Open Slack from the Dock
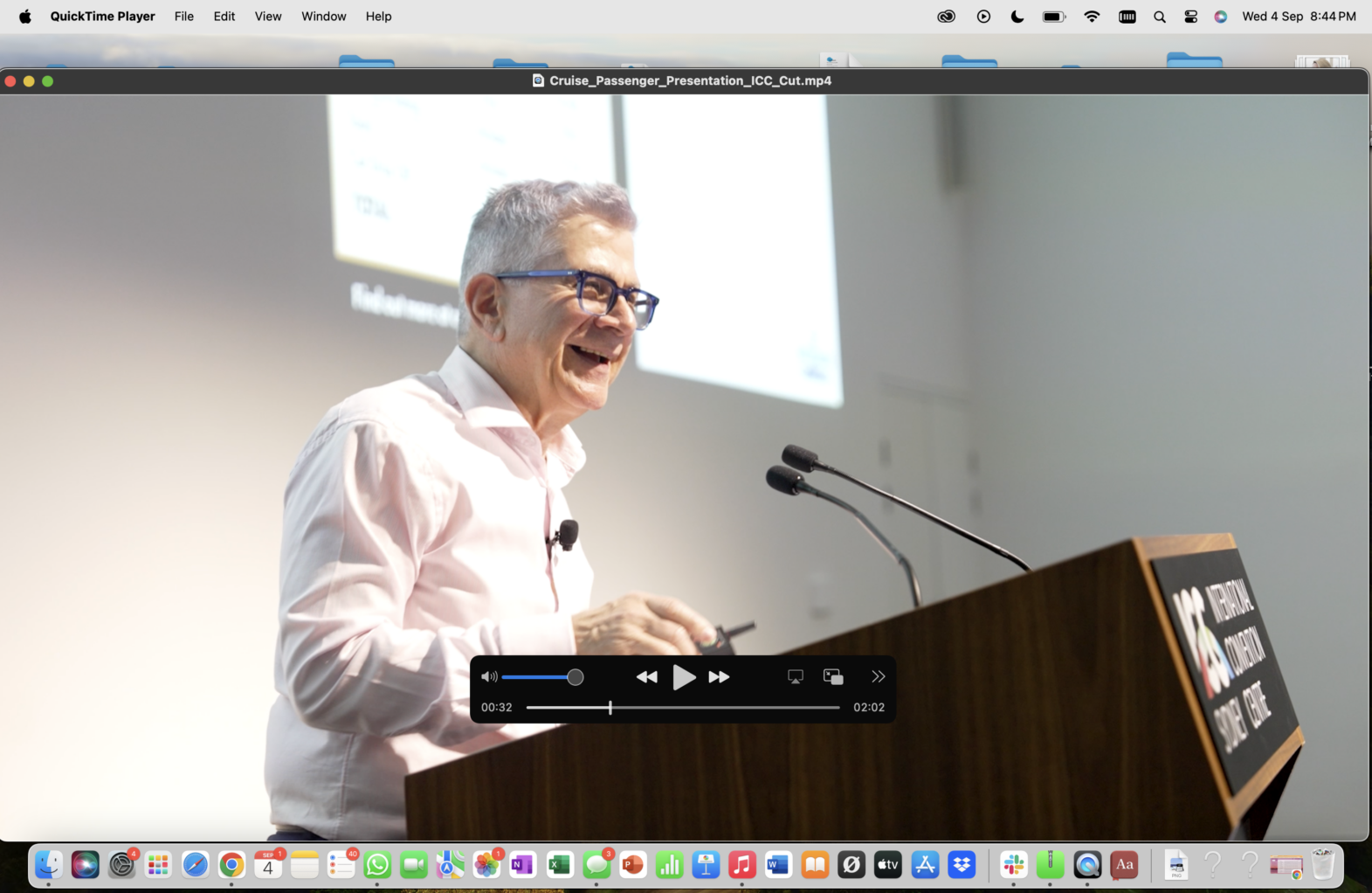1372x893 pixels. pyautogui.click(x=1014, y=865)
